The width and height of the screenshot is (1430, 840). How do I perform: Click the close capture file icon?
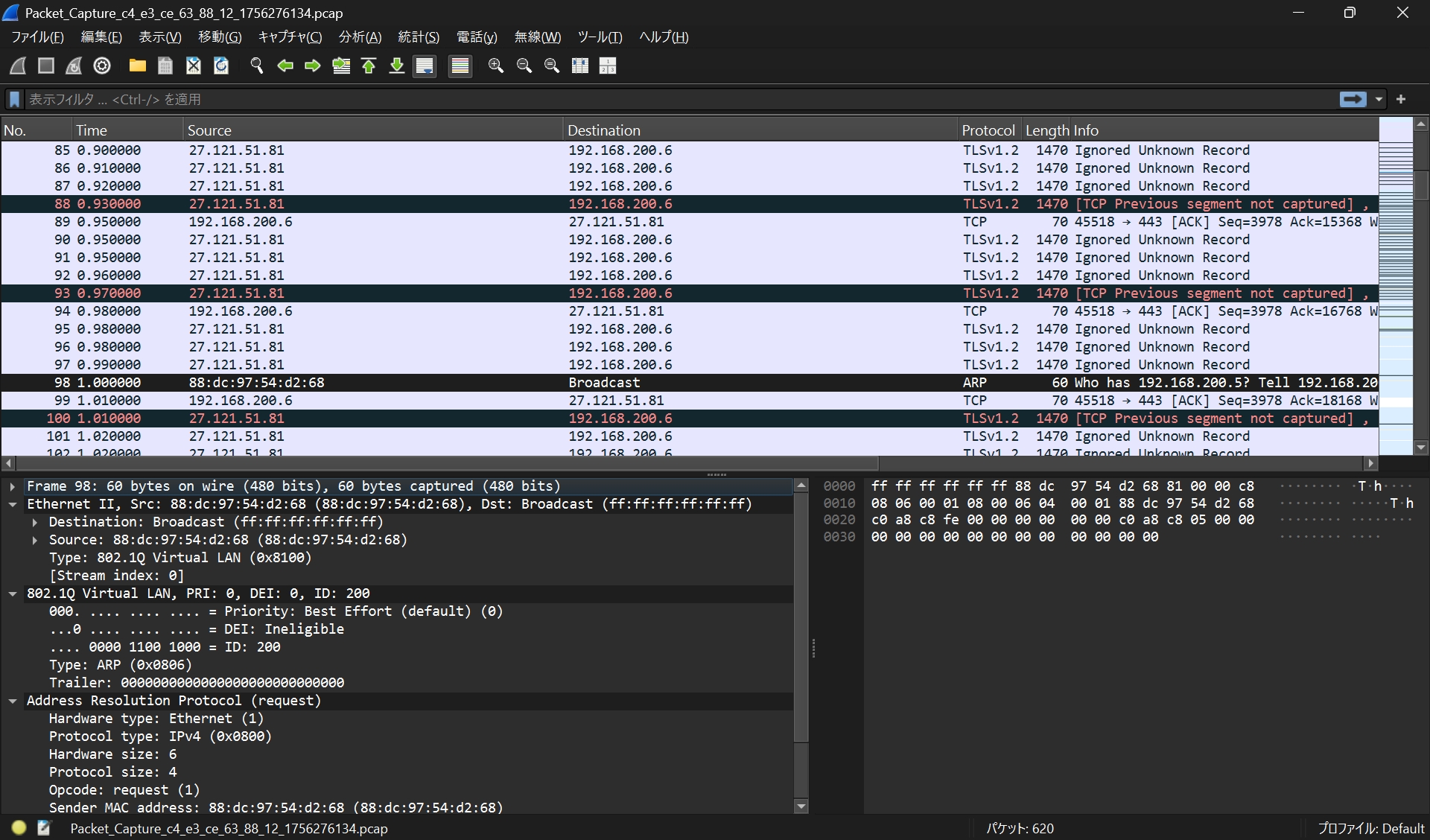click(194, 66)
